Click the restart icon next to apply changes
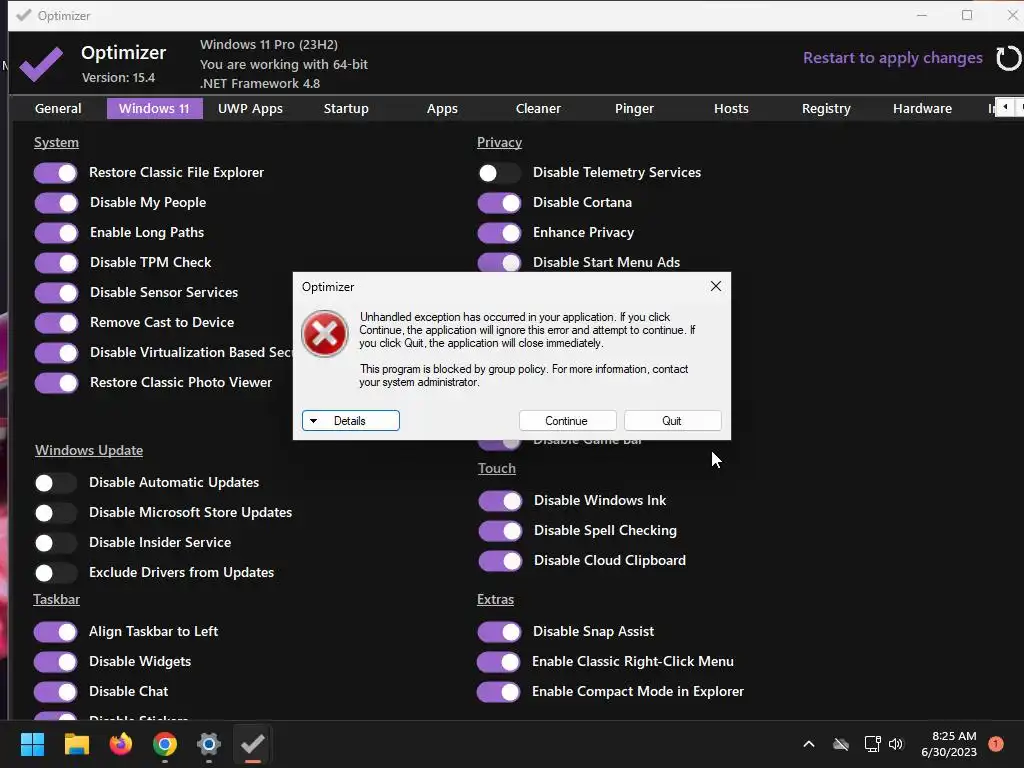 [x=1008, y=58]
